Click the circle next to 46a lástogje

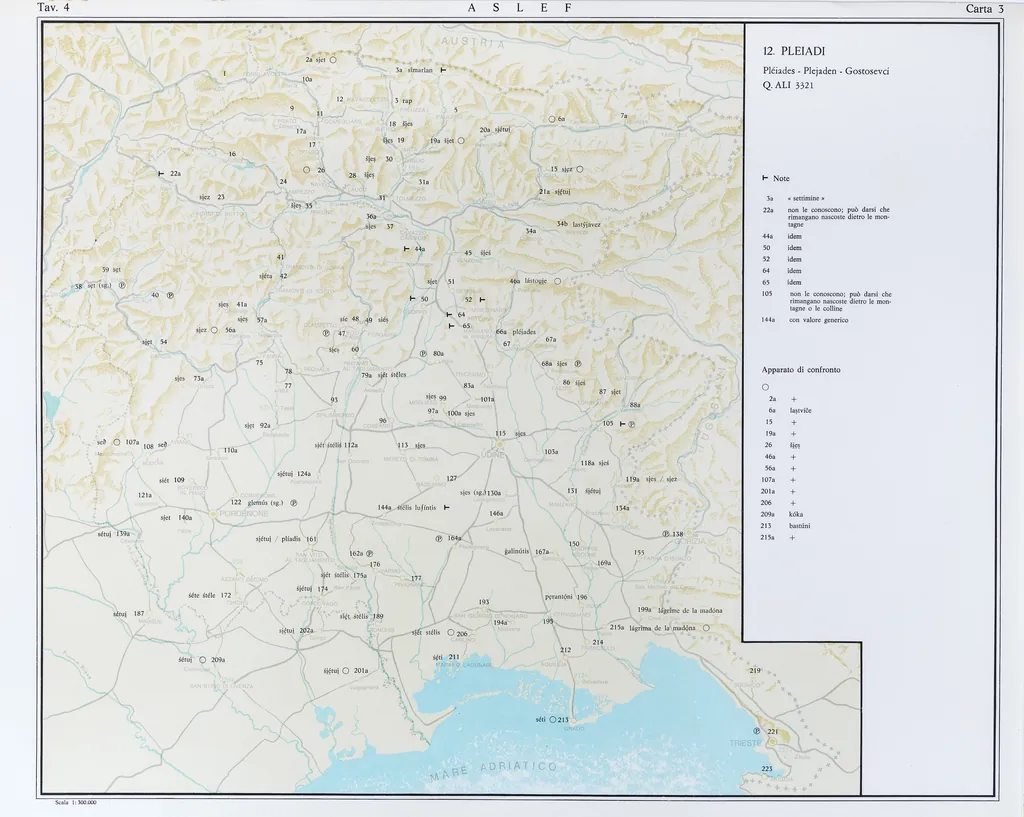point(557,282)
